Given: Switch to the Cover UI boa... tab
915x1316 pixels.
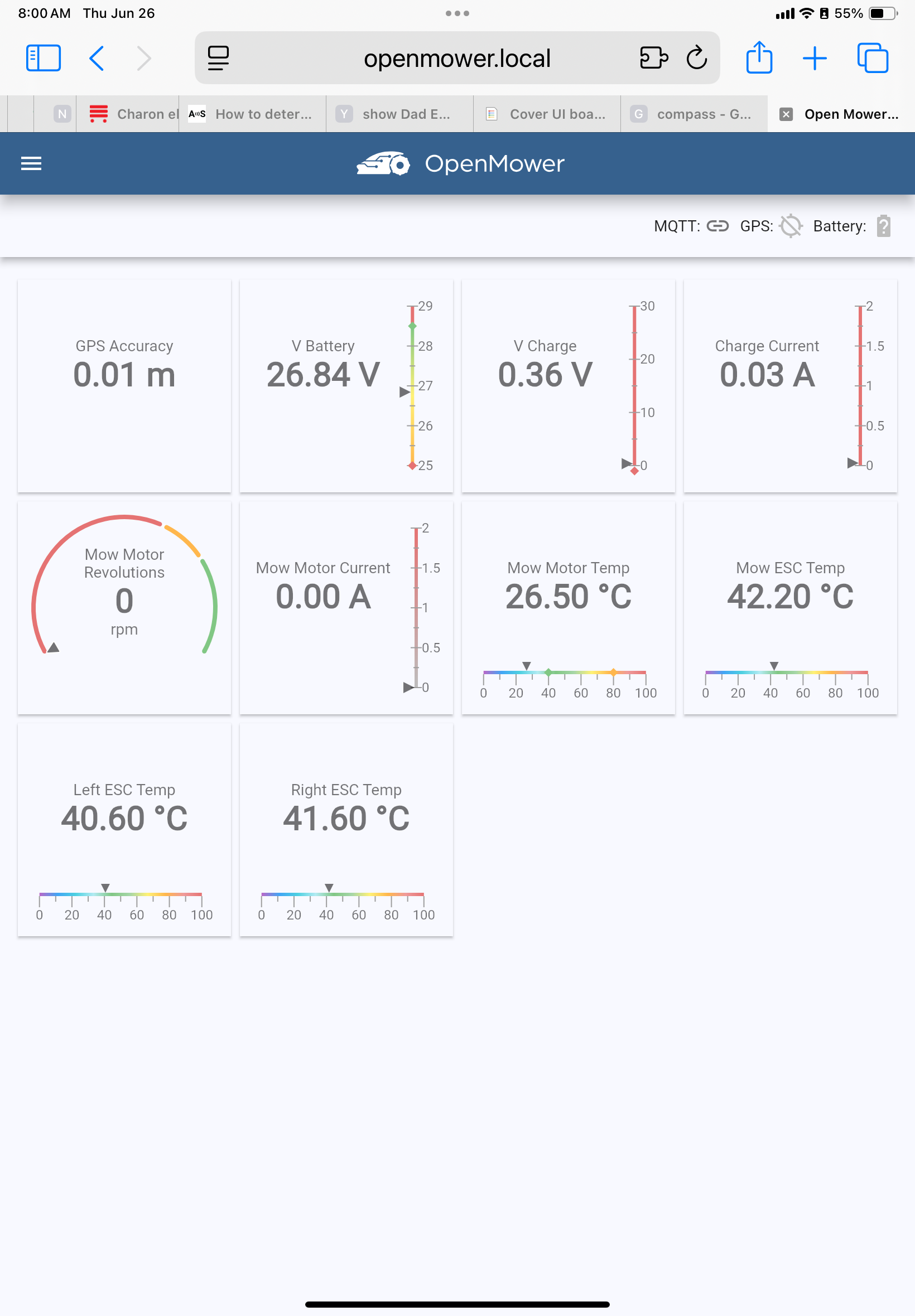Looking at the screenshot, I should coord(547,114).
